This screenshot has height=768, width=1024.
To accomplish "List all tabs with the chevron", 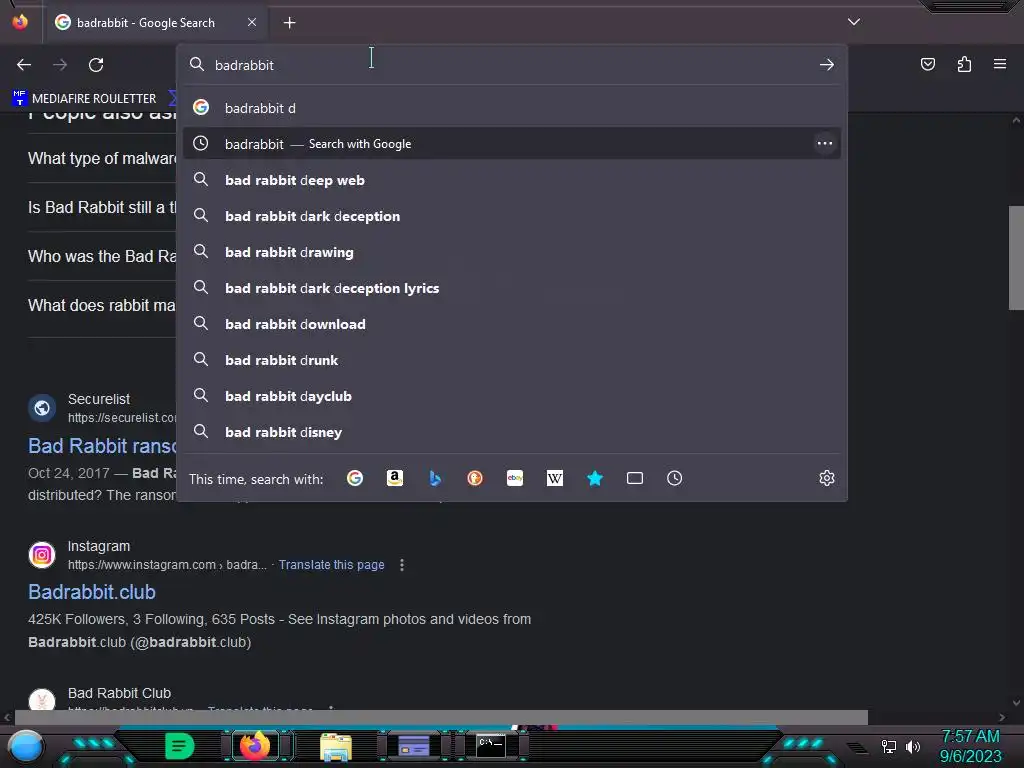I will coord(854,22).
